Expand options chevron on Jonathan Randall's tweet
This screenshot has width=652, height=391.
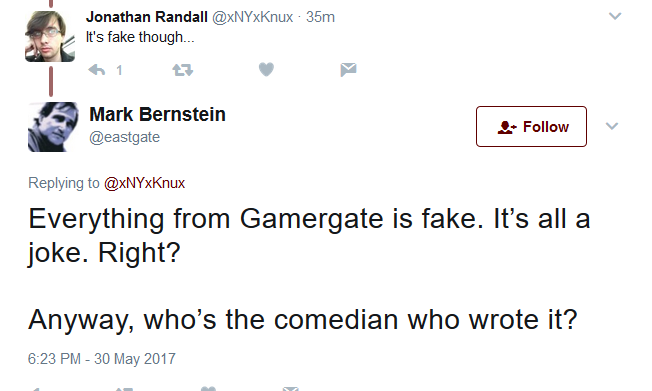click(x=615, y=16)
